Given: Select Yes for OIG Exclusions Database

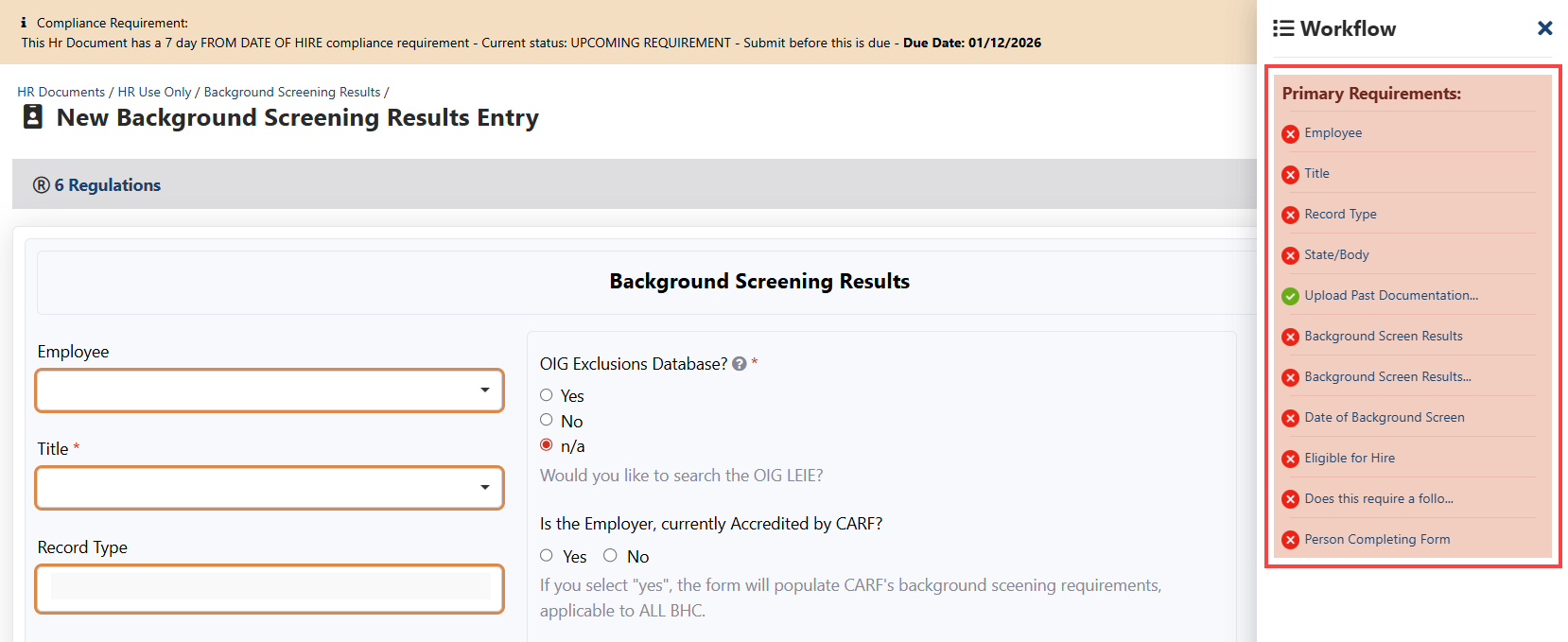Looking at the screenshot, I should click(x=547, y=395).
